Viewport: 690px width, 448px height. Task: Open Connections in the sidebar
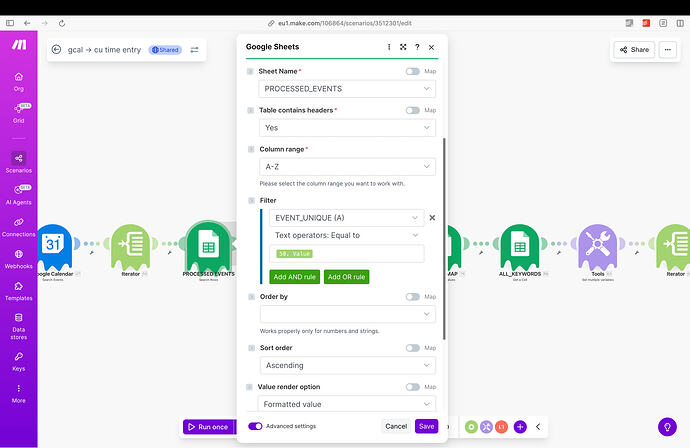18,227
